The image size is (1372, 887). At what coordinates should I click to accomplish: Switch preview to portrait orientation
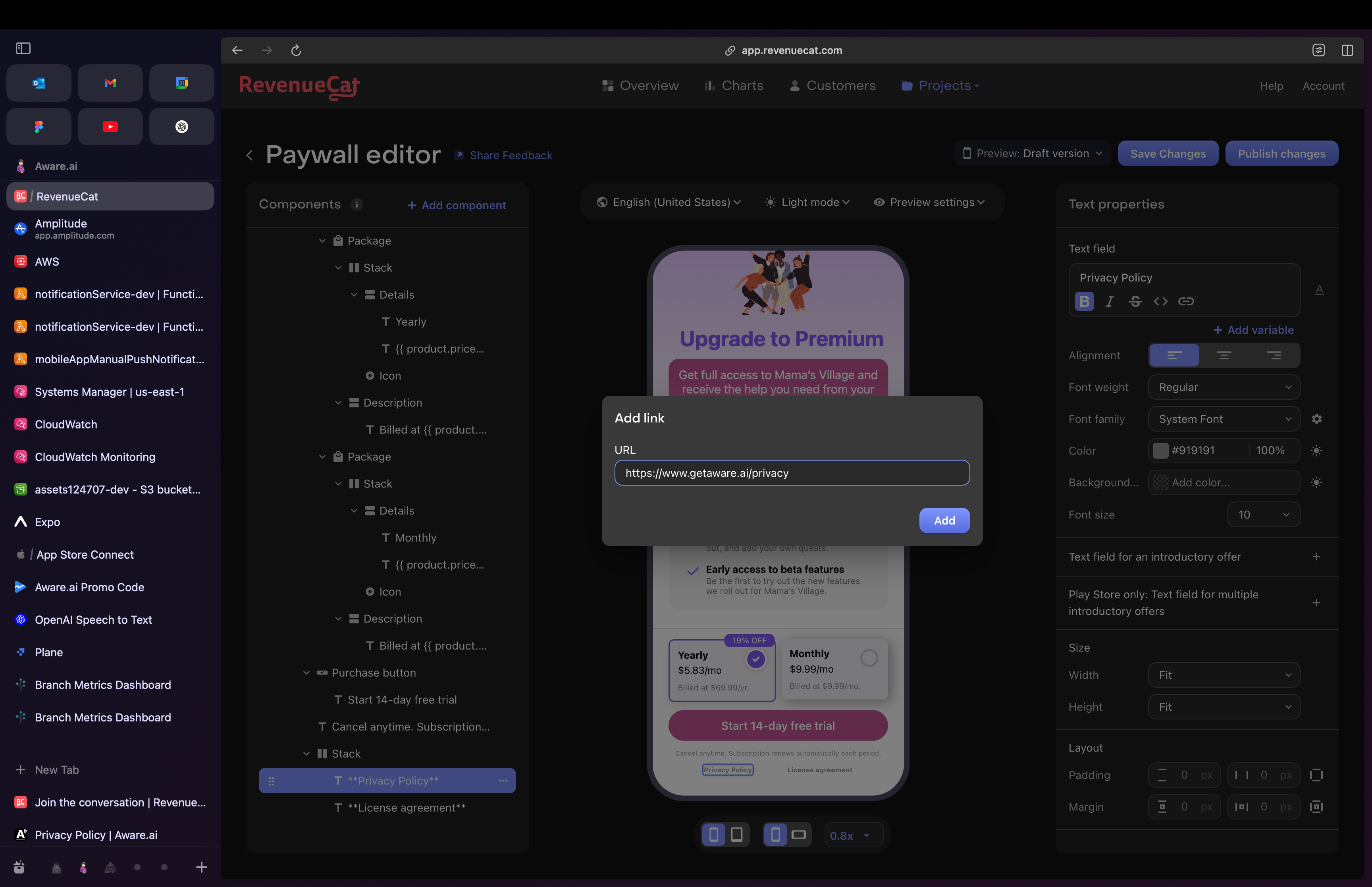(x=776, y=835)
